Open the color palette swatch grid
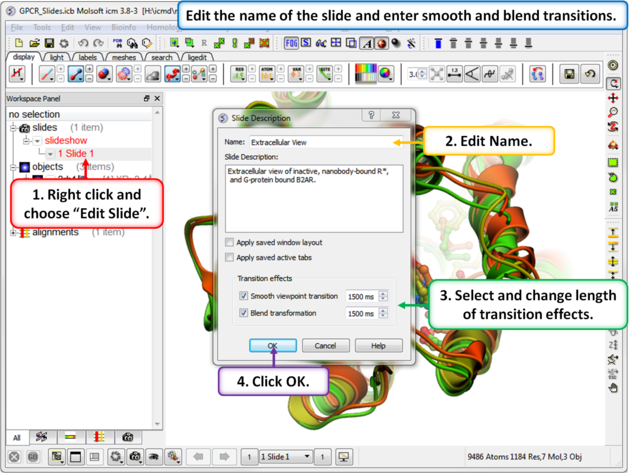Screen dimensions: 630x473 click(366, 74)
